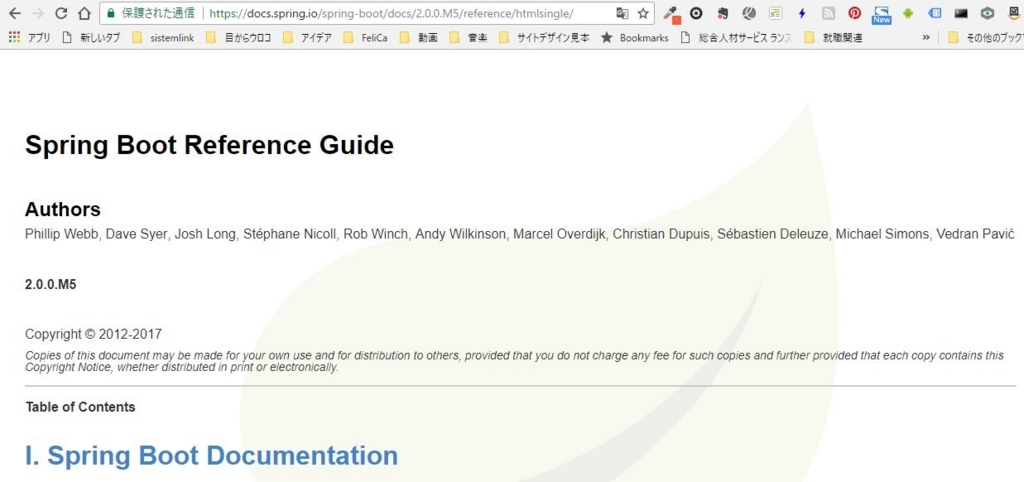
Task: Open the 音楽 bookmark folder
Action: [468, 38]
